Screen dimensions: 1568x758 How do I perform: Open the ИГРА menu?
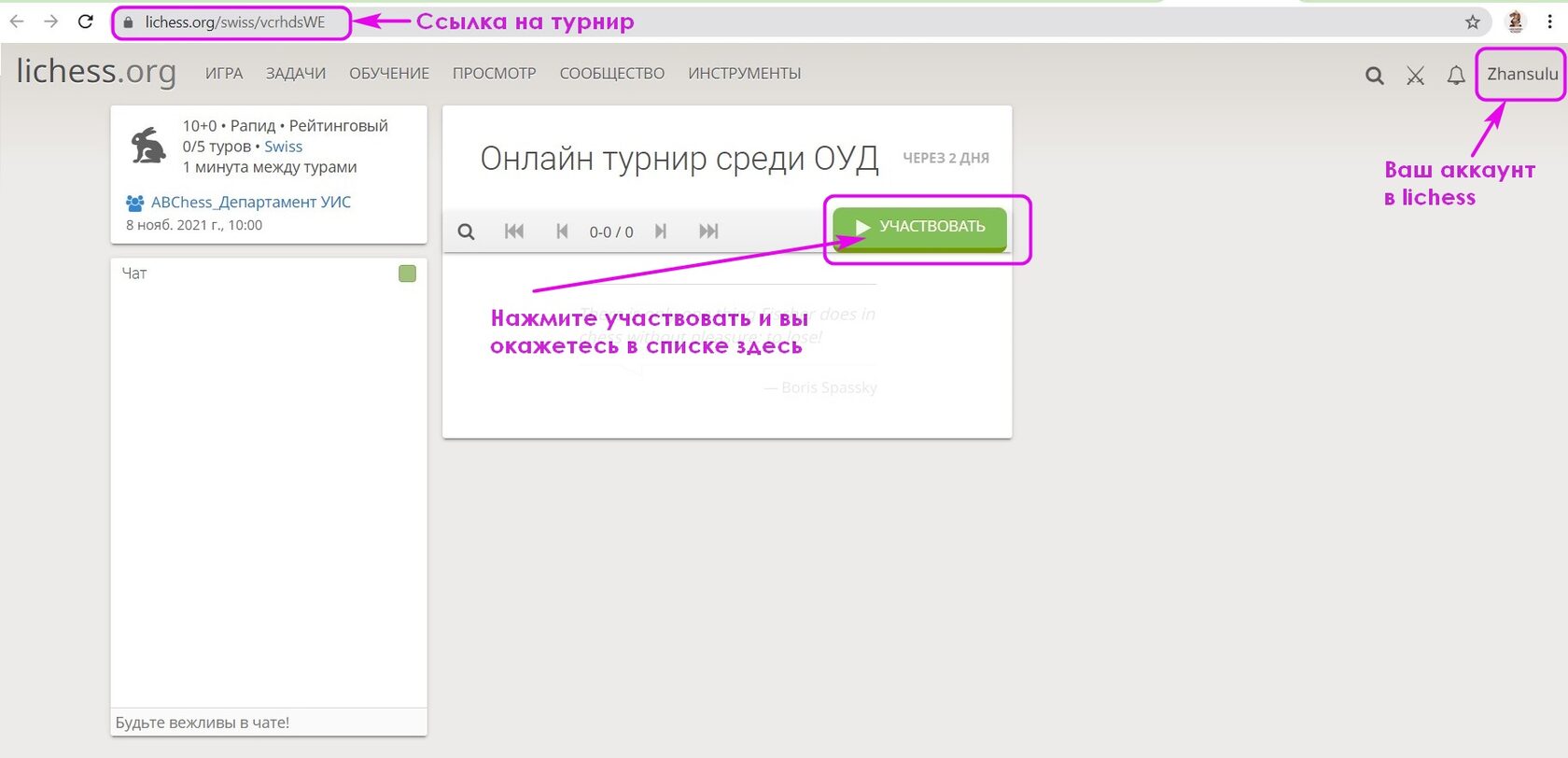[224, 74]
